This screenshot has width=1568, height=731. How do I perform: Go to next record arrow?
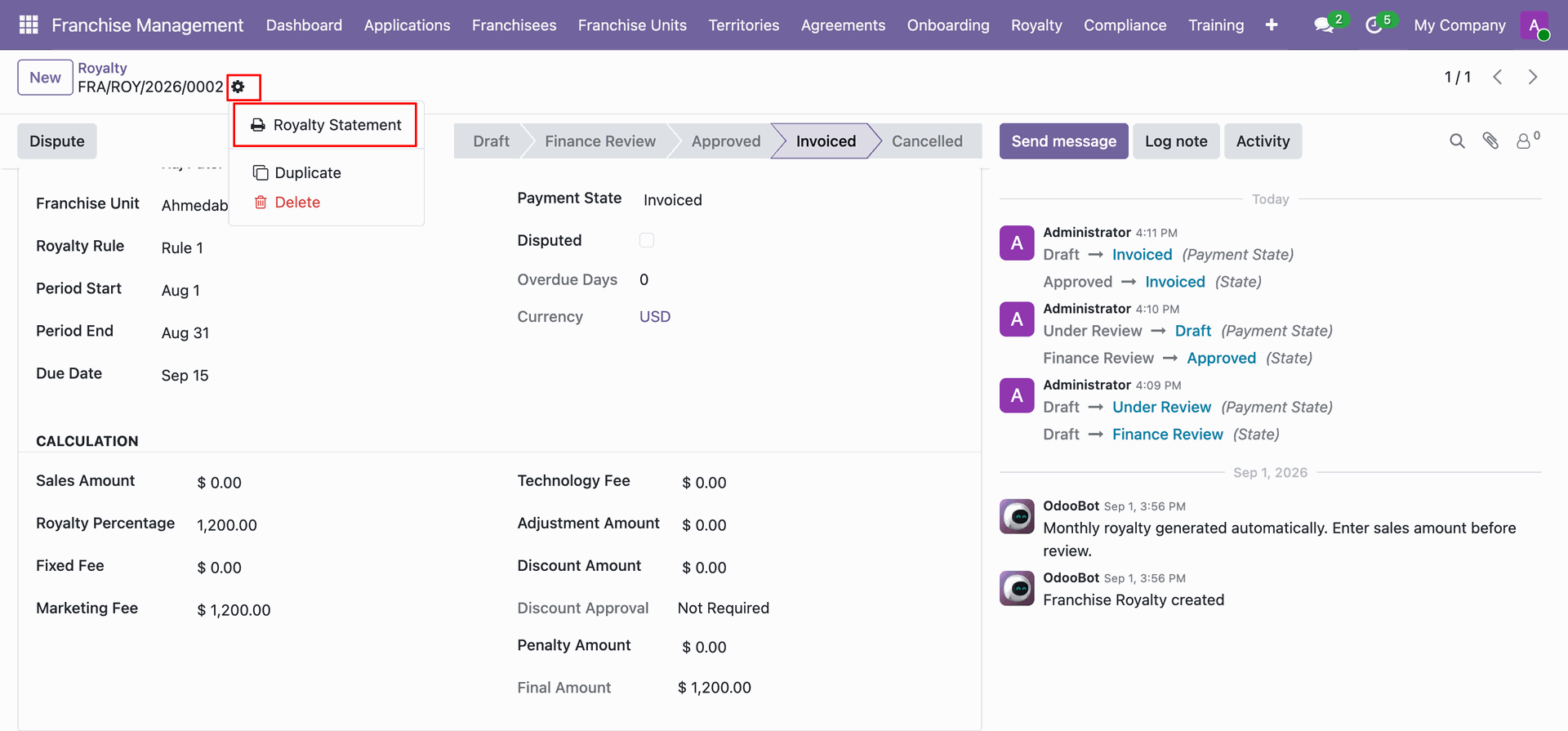click(x=1533, y=77)
